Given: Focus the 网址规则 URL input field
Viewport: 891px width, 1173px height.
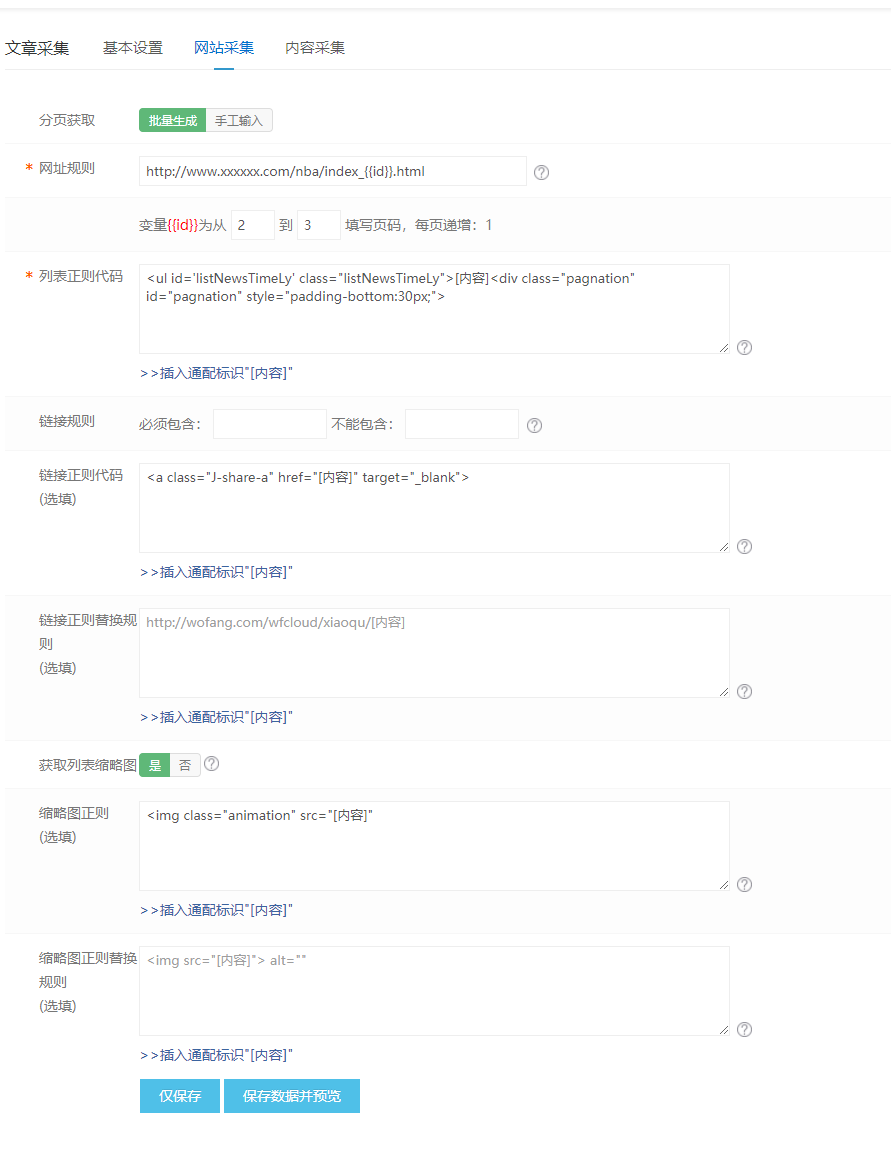Looking at the screenshot, I should tap(333, 171).
